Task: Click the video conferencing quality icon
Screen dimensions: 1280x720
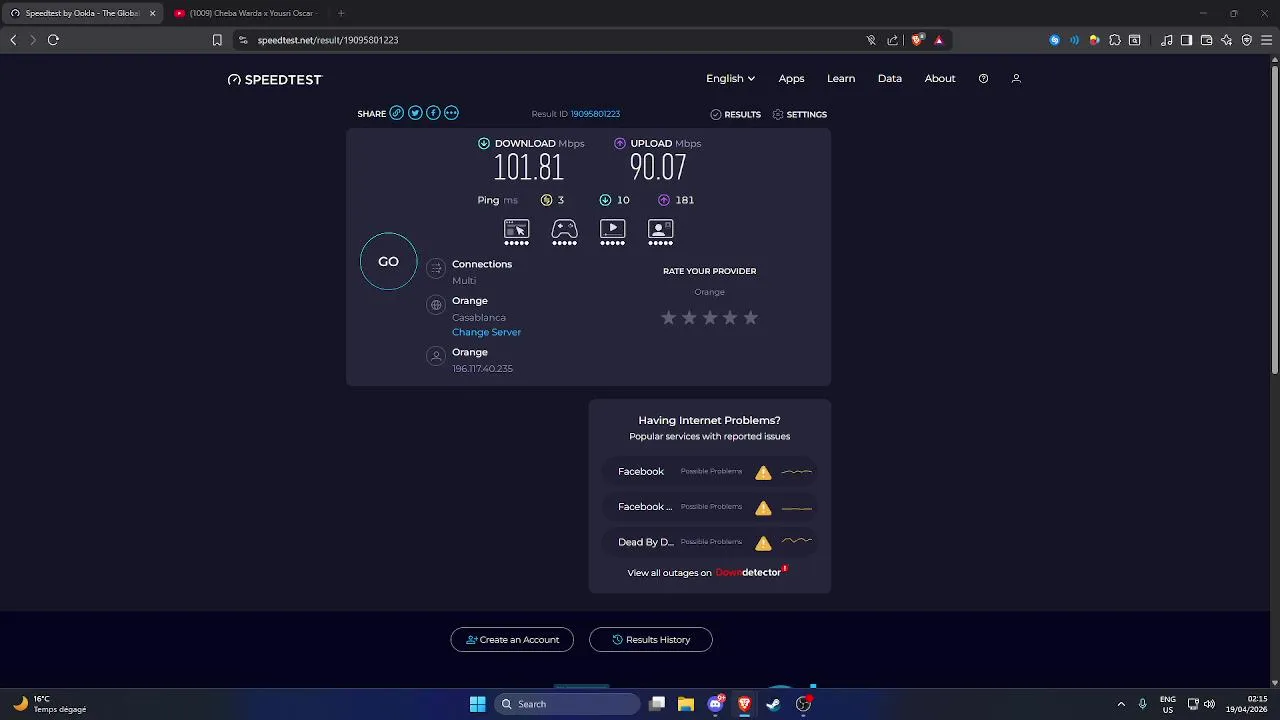Action: tap(660, 232)
